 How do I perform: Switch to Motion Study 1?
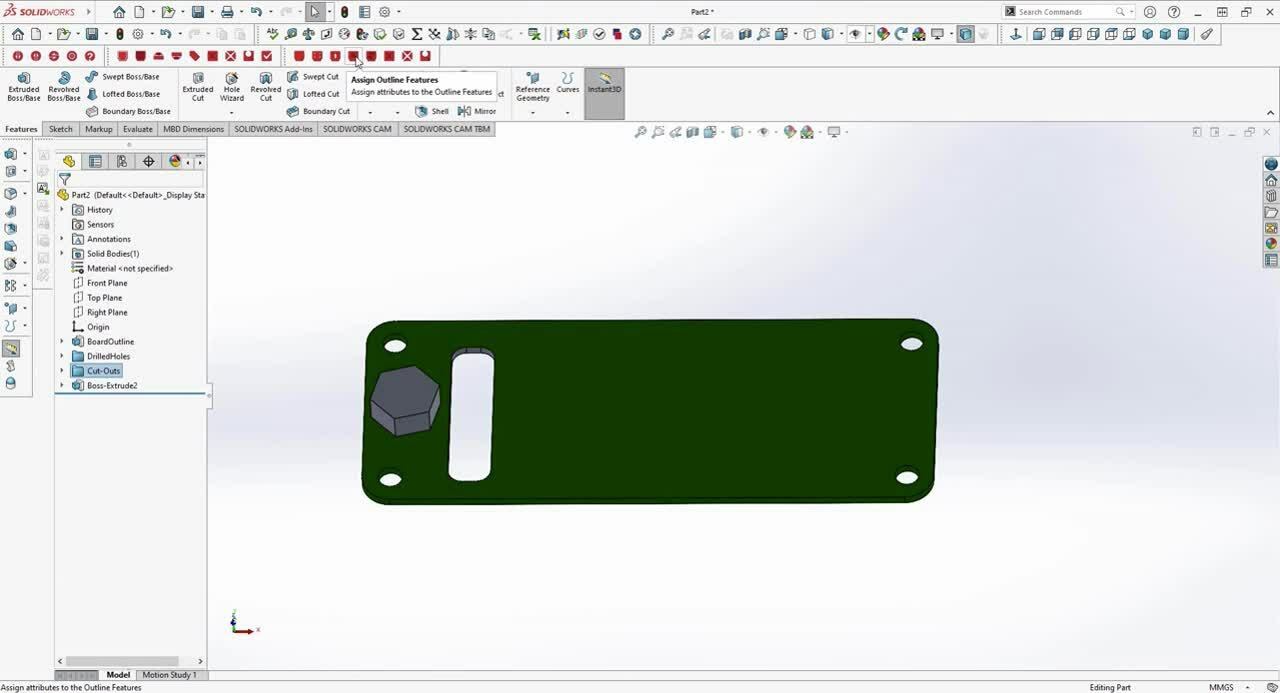click(x=170, y=675)
